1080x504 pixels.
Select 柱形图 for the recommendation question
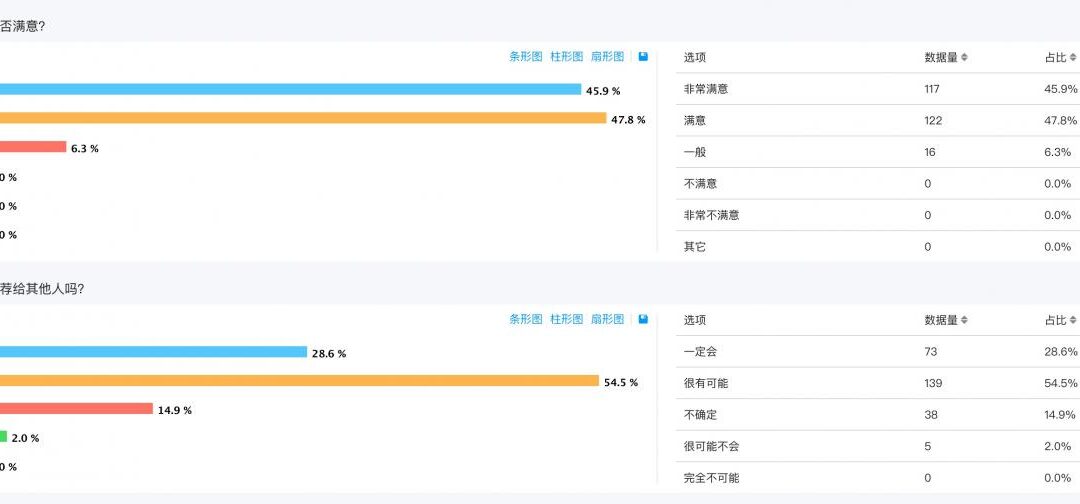(x=566, y=319)
